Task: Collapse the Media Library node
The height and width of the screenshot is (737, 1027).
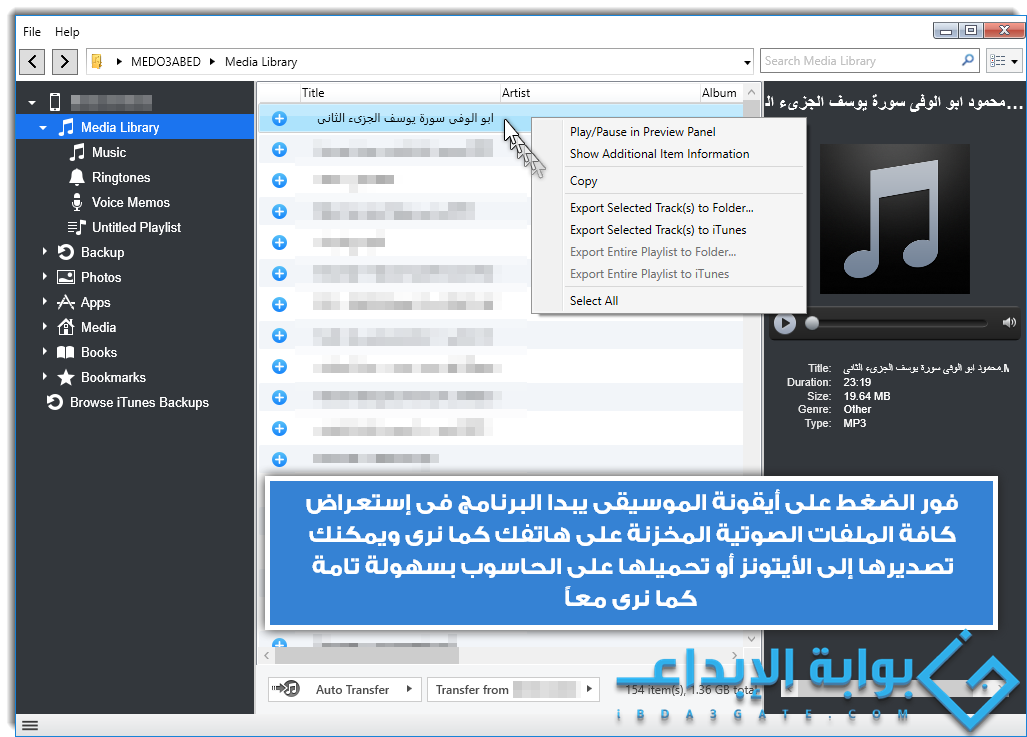Action: 43,128
